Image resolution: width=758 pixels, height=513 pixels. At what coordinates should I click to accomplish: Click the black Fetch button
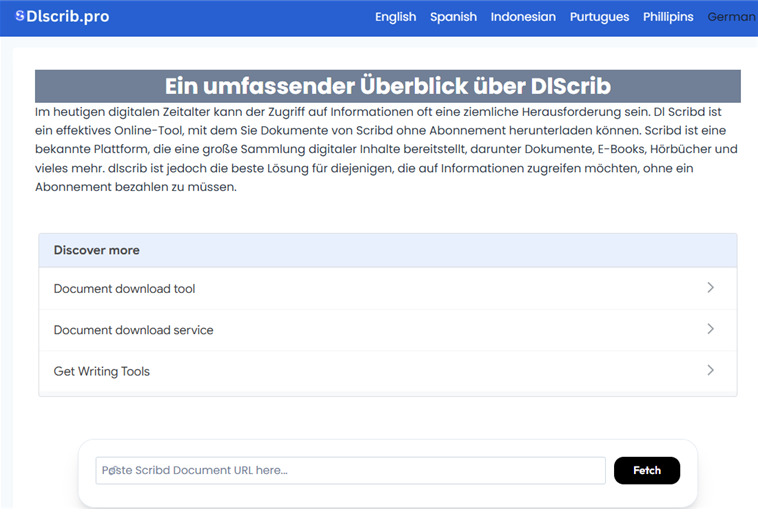(x=647, y=470)
